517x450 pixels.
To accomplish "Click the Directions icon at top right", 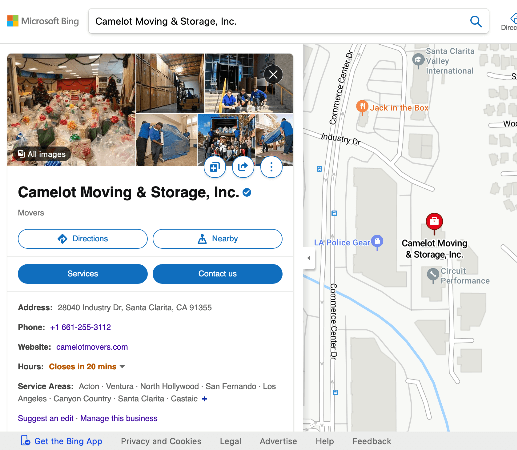I will click(x=513, y=19).
